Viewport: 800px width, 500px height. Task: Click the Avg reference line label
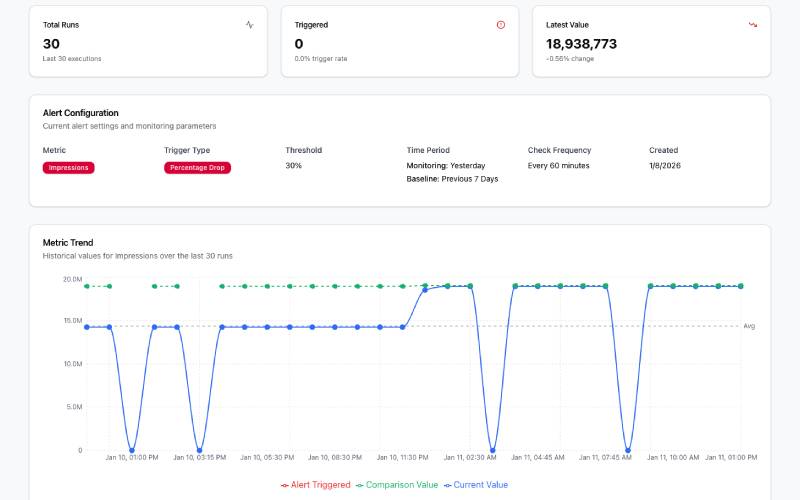tap(749, 326)
